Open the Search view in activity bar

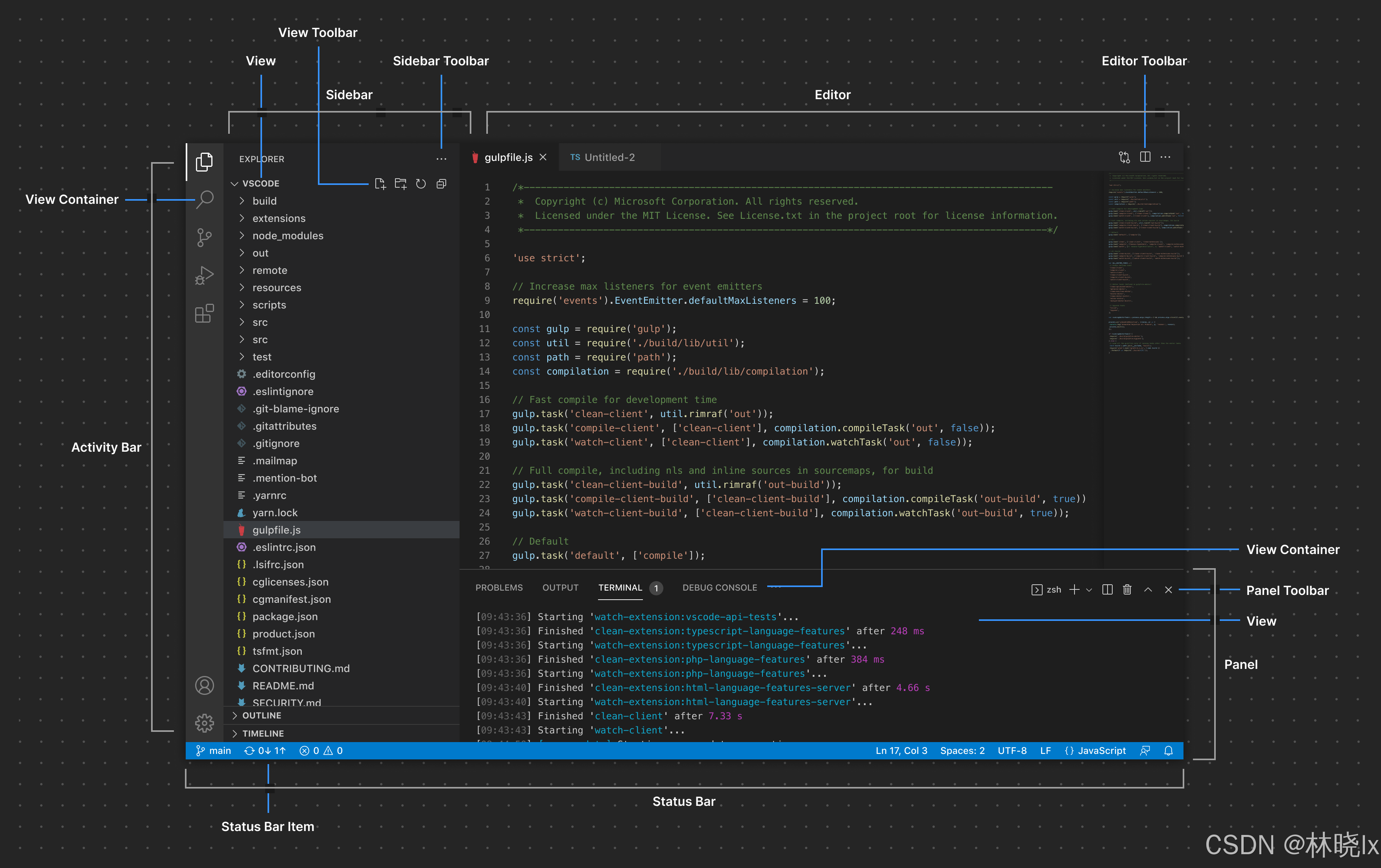(205, 199)
